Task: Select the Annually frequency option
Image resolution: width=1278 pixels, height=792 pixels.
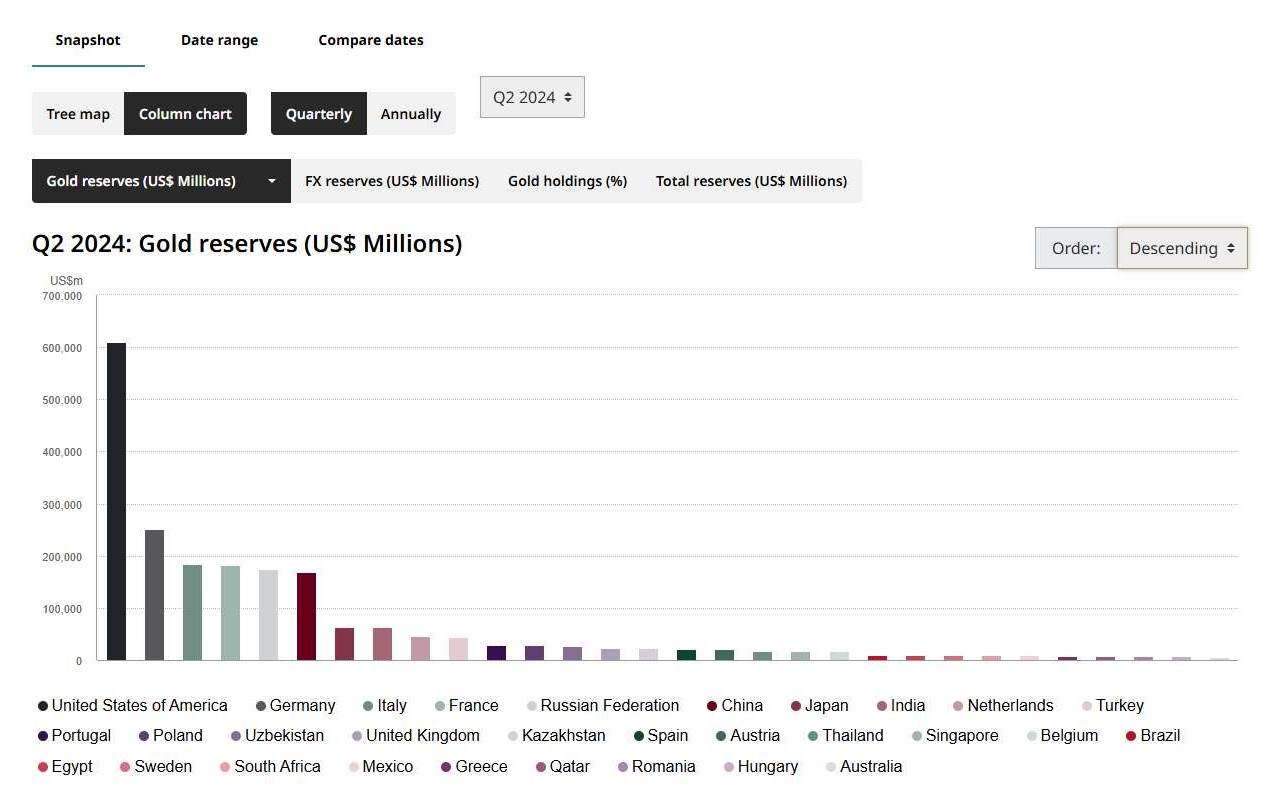Action: click(x=411, y=114)
